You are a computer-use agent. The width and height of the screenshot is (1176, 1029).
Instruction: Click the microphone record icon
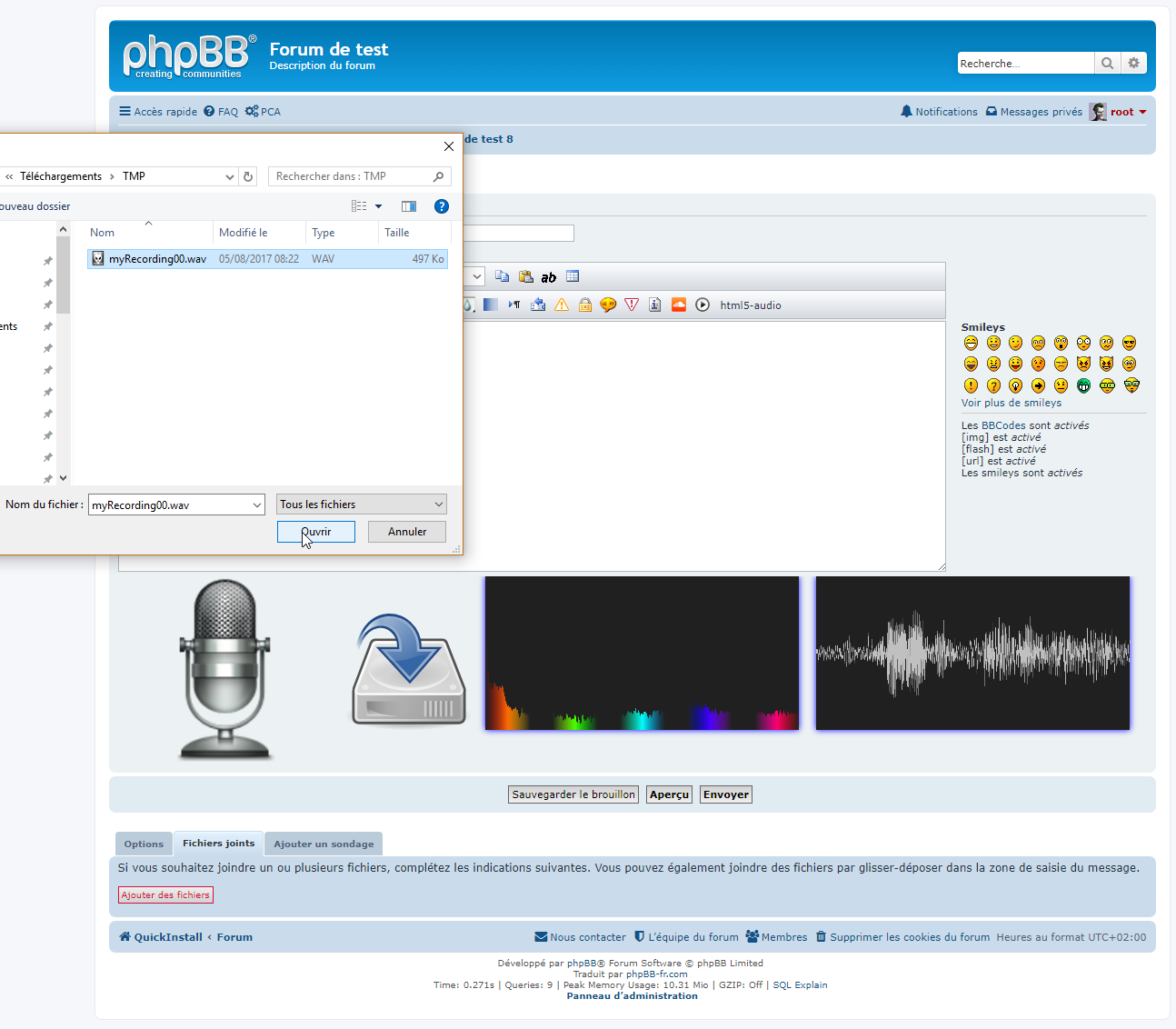[x=224, y=668]
